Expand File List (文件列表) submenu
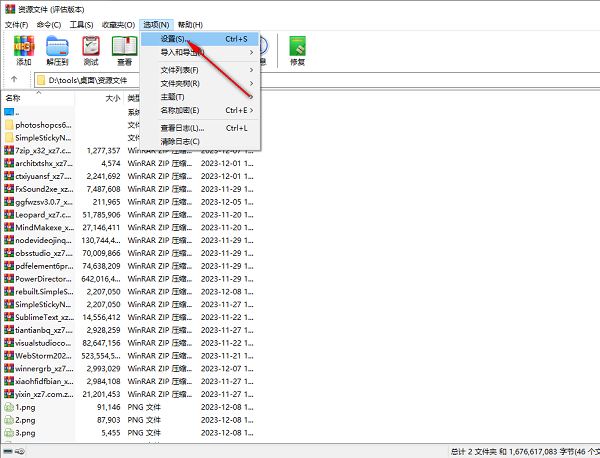The width and height of the screenshot is (600, 458). click(x=200, y=70)
